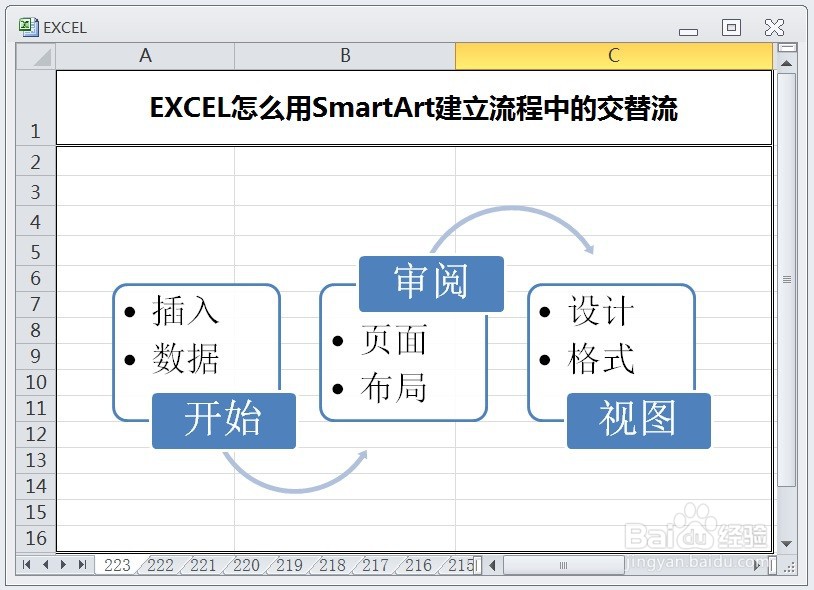The image size is (814, 590).
Task: Click vertical scrollbar up arrow
Action: click(786, 63)
